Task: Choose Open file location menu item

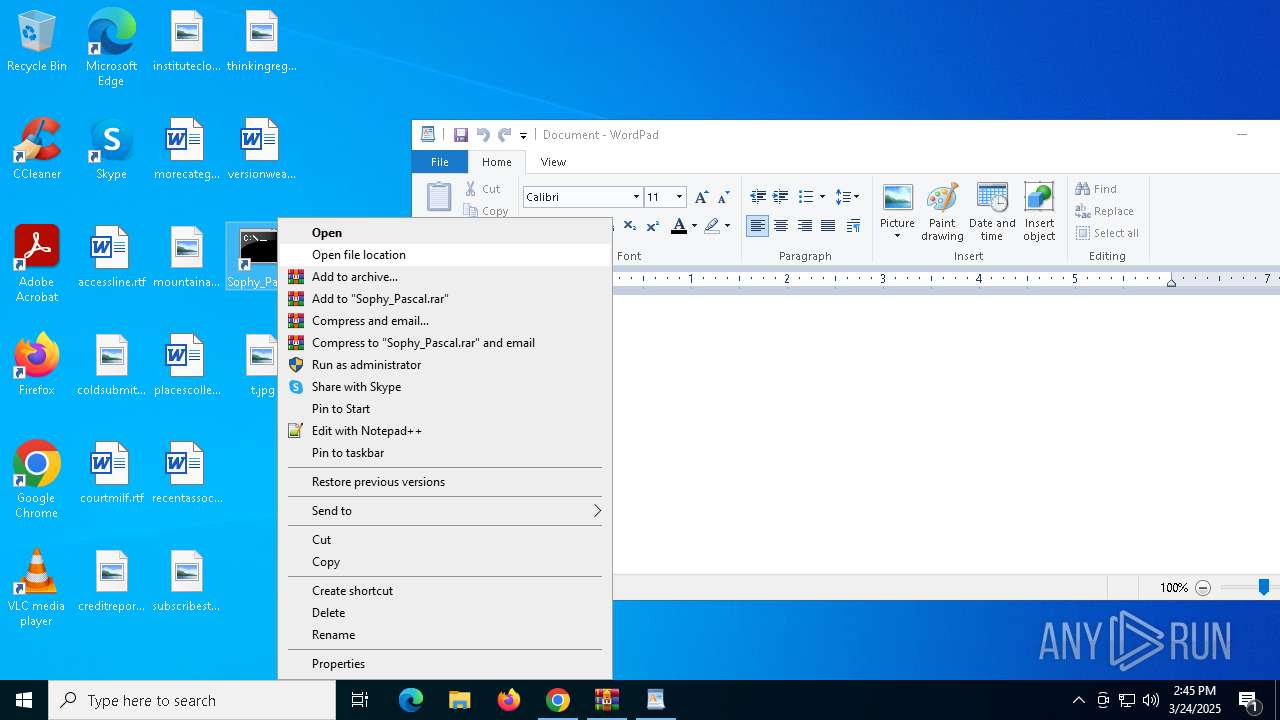Action: (x=445, y=255)
